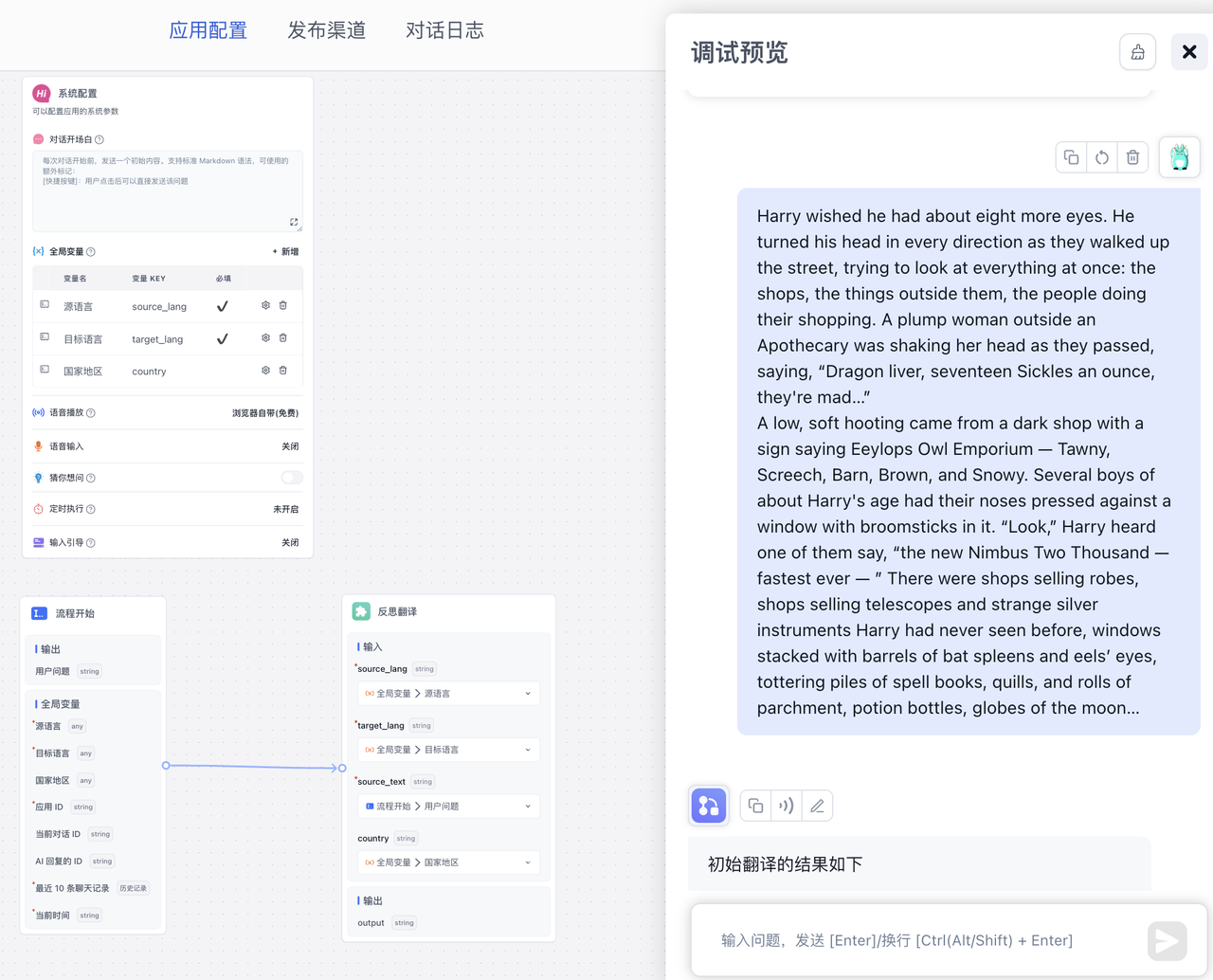This screenshot has height=980, width=1213.
Task: Delete the country variable with trash icon
Action: (283, 371)
